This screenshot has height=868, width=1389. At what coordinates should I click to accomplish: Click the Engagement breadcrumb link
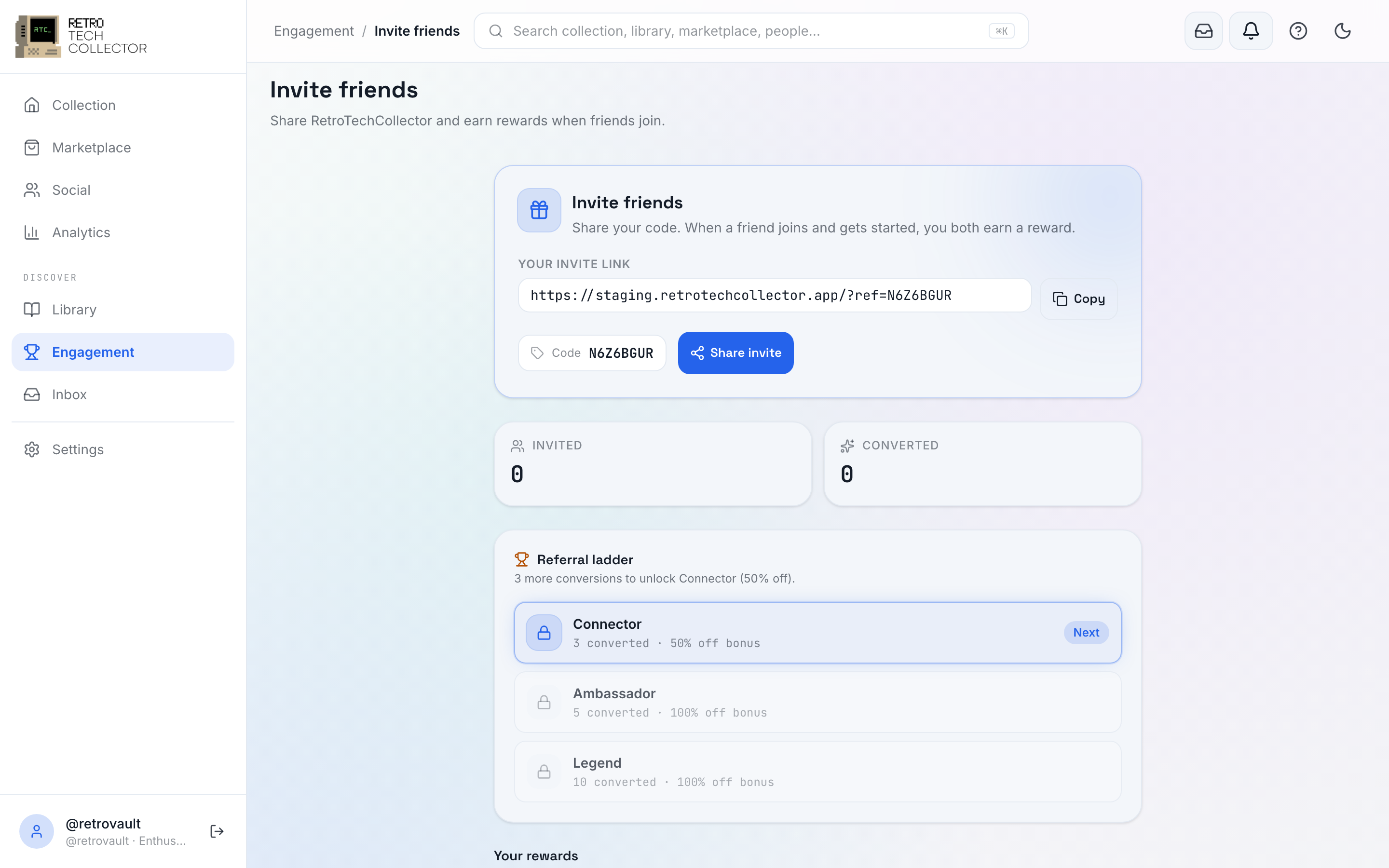pyautogui.click(x=314, y=31)
